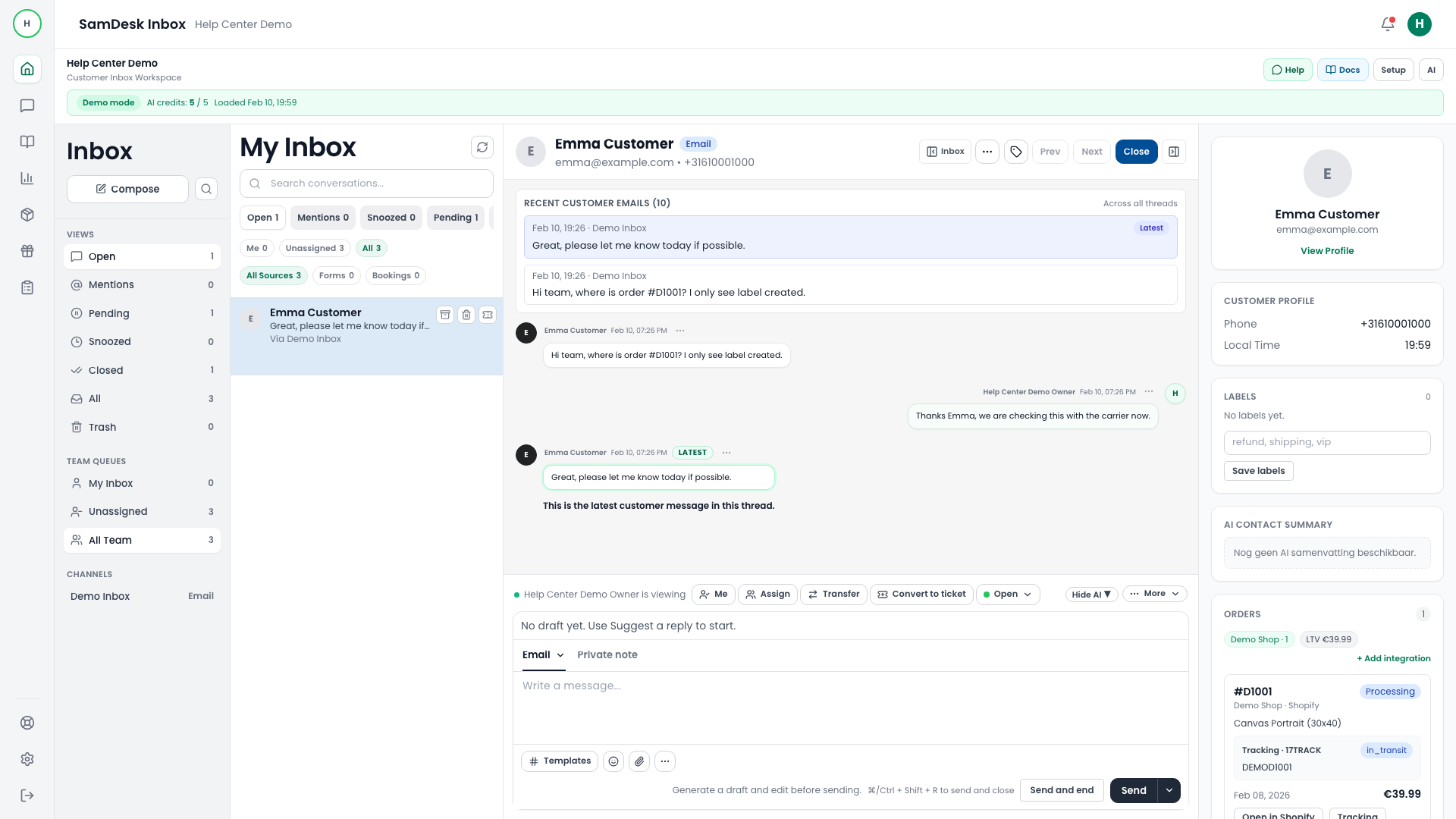Open the Hide AI dropdown
Screen dimensions: 1456x819
(1090, 595)
